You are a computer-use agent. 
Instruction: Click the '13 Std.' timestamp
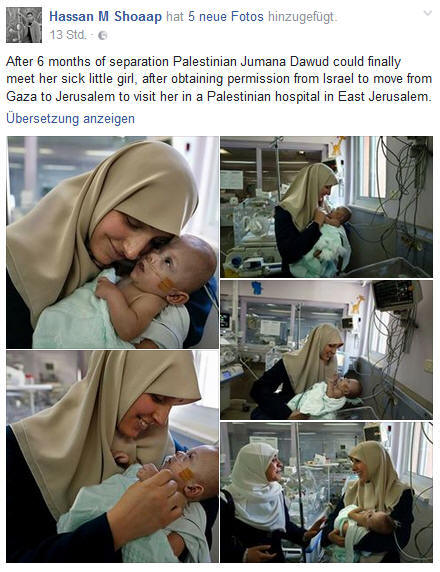click(68, 35)
